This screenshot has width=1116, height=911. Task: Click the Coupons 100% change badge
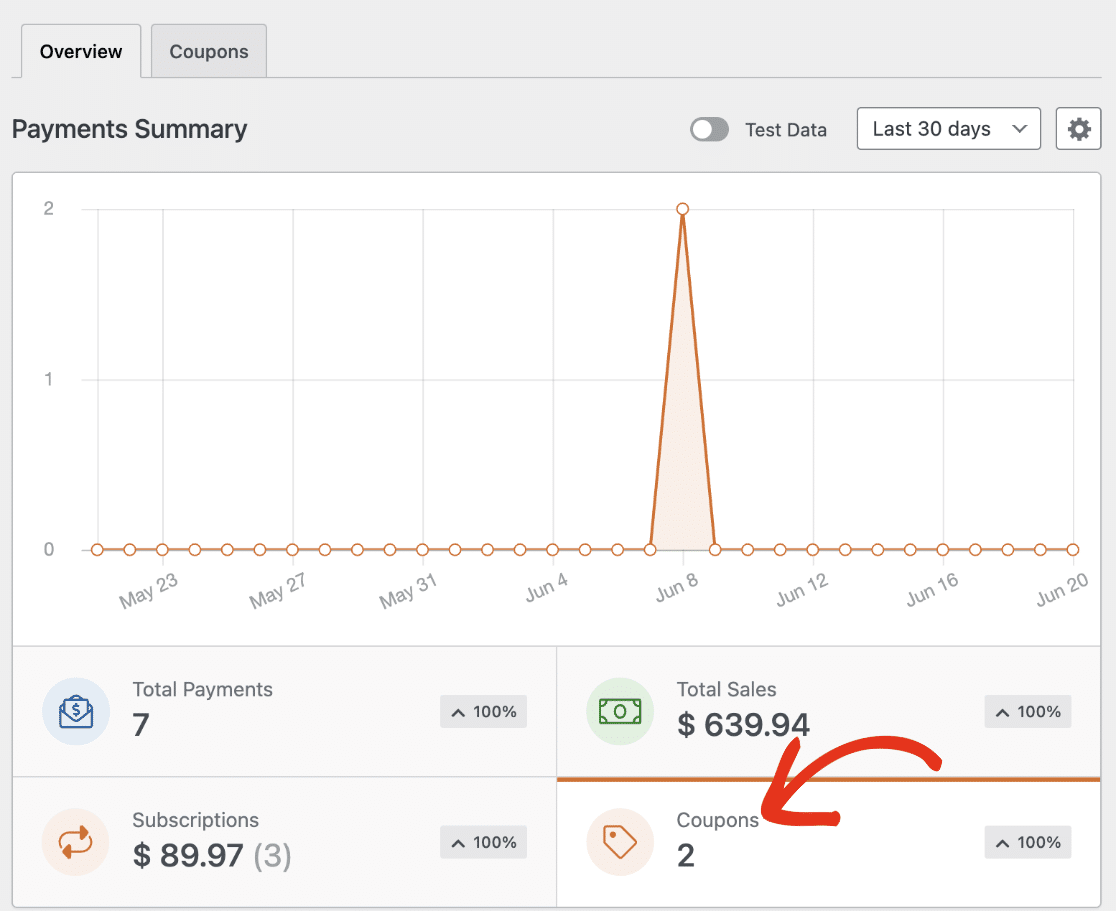pyautogui.click(x=1028, y=842)
